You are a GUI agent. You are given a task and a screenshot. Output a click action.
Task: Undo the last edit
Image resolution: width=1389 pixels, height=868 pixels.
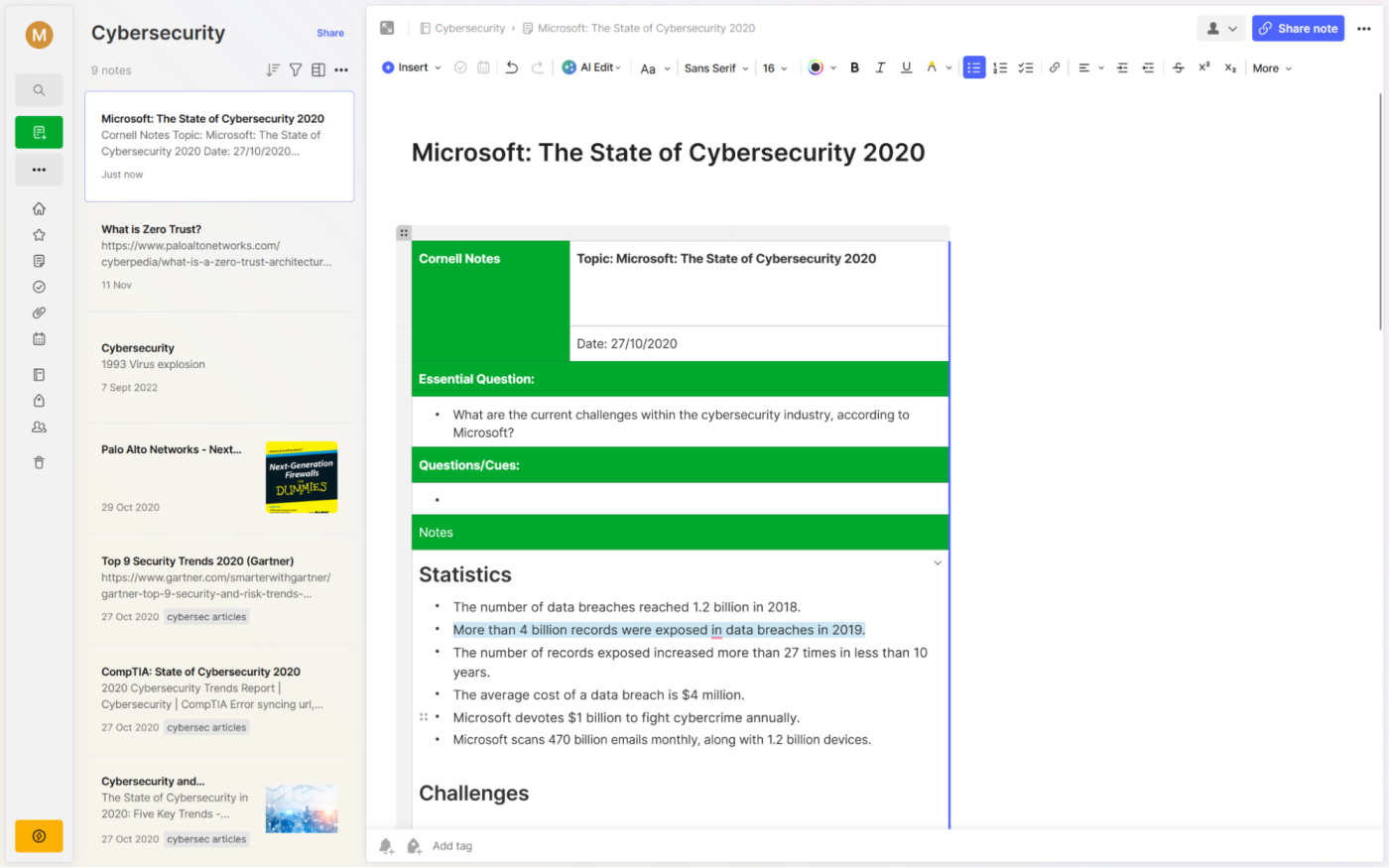point(512,67)
